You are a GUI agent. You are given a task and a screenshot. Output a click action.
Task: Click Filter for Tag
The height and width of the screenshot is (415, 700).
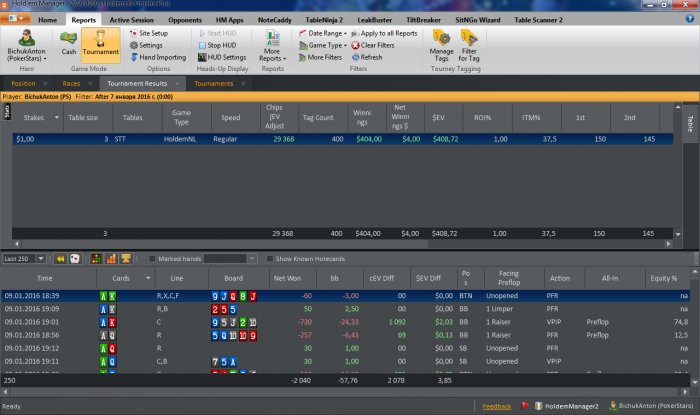coord(469,46)
